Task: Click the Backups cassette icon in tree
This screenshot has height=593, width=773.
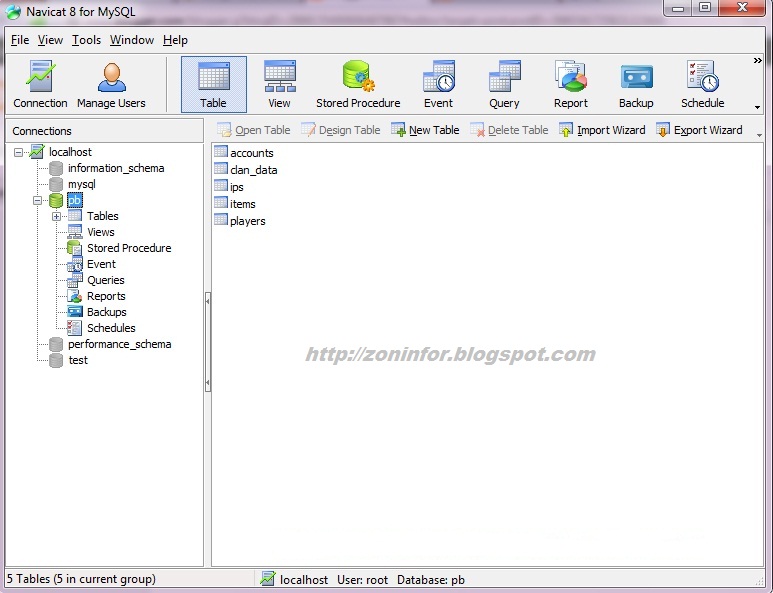Action: pos(75,312)
